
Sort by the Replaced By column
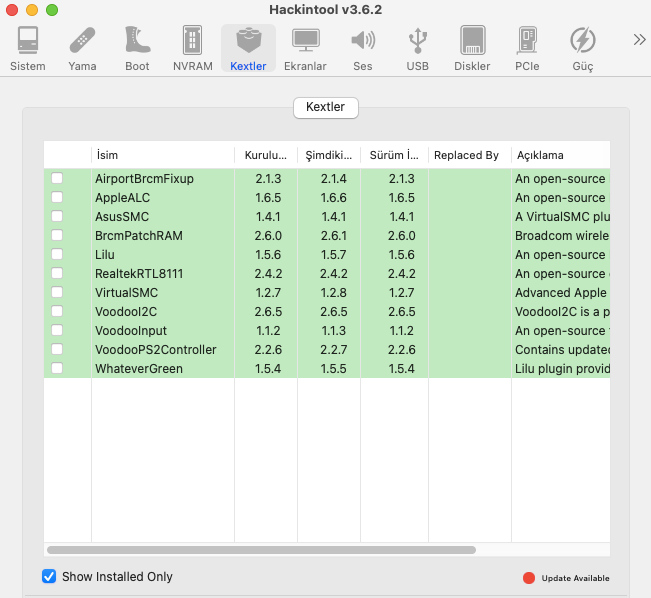click(466, 155)
